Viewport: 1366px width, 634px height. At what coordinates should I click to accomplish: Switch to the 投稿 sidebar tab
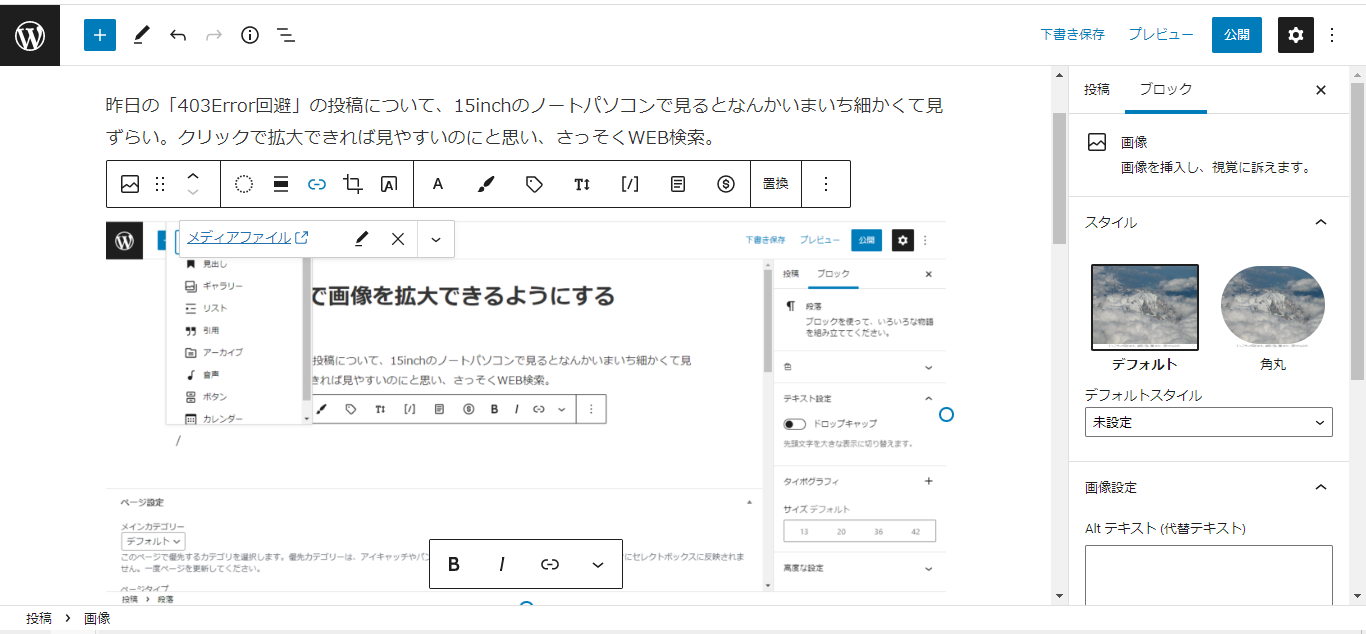tap(1096, 89)
